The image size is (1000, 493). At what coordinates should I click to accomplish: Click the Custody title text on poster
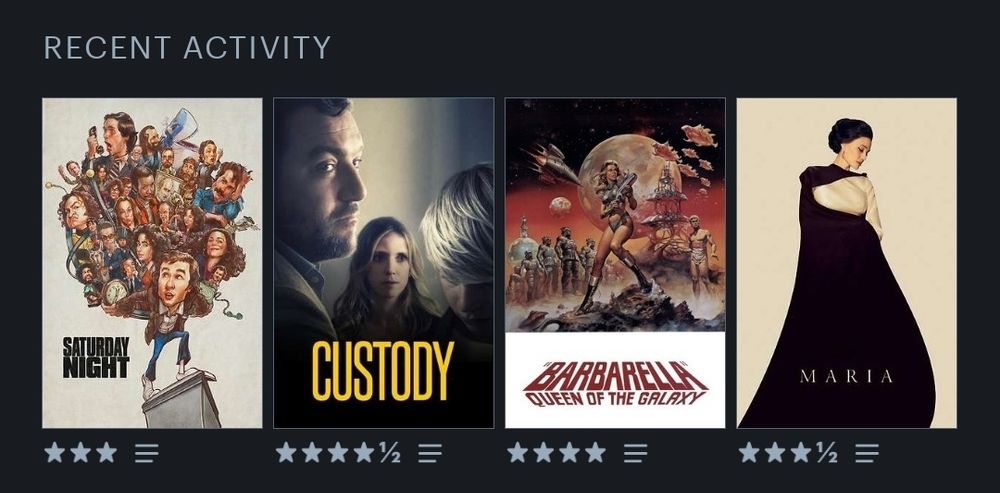point(383,371)
